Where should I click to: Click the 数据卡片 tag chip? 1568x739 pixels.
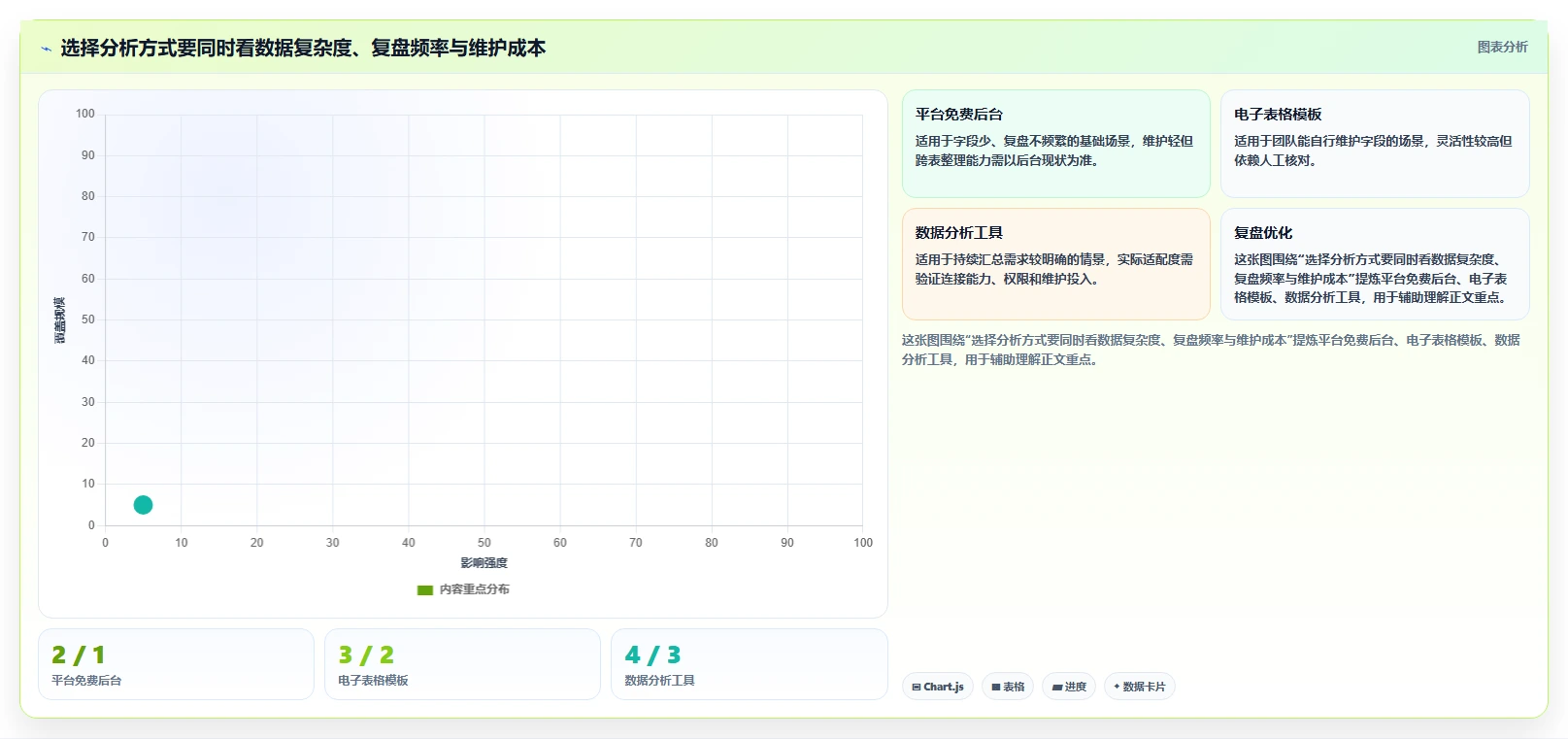point(1140,687)
